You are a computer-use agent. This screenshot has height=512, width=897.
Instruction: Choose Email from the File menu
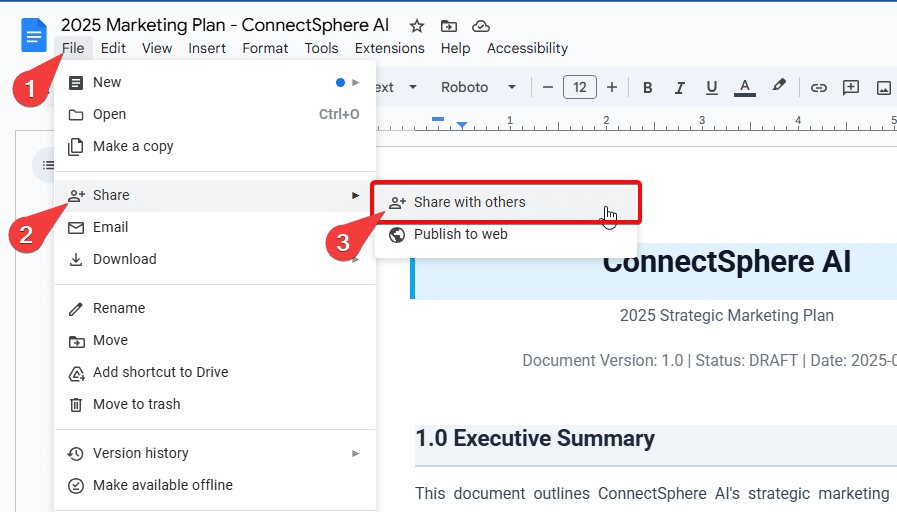coord(215,228)
